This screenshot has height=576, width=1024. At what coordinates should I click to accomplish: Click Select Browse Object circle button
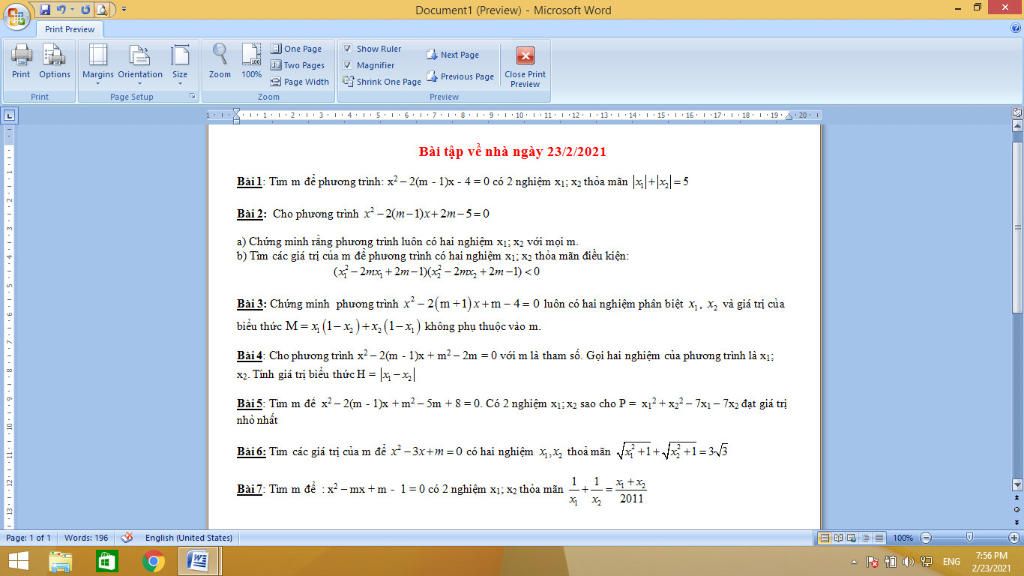1017,509
